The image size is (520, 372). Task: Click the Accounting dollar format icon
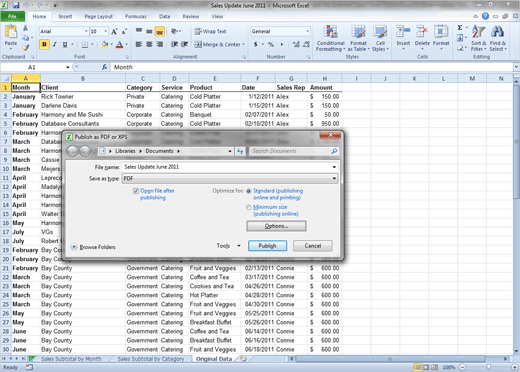255,44
